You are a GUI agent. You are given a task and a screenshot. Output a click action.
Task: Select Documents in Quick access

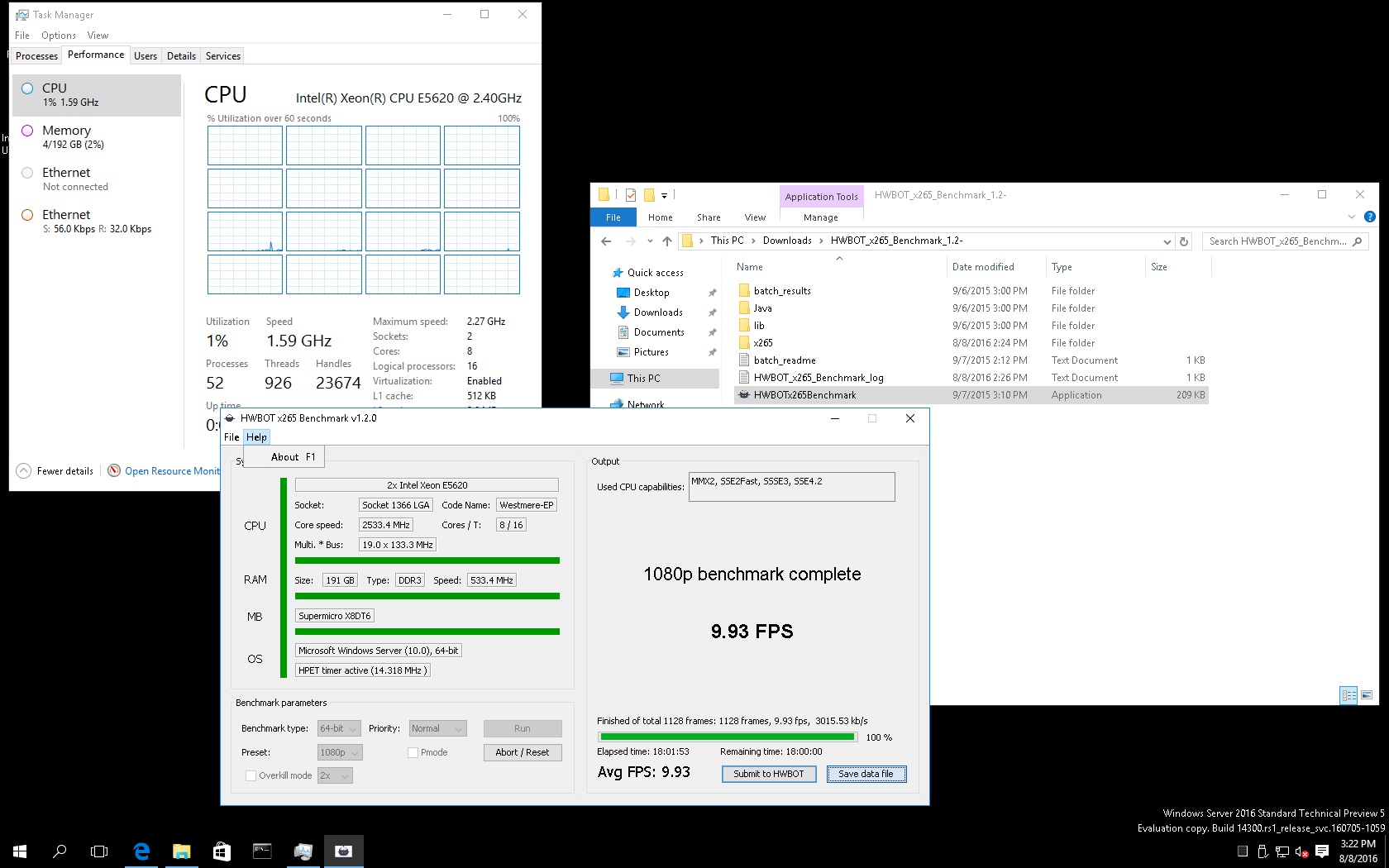pyautogui.click(x=659, y=332)
